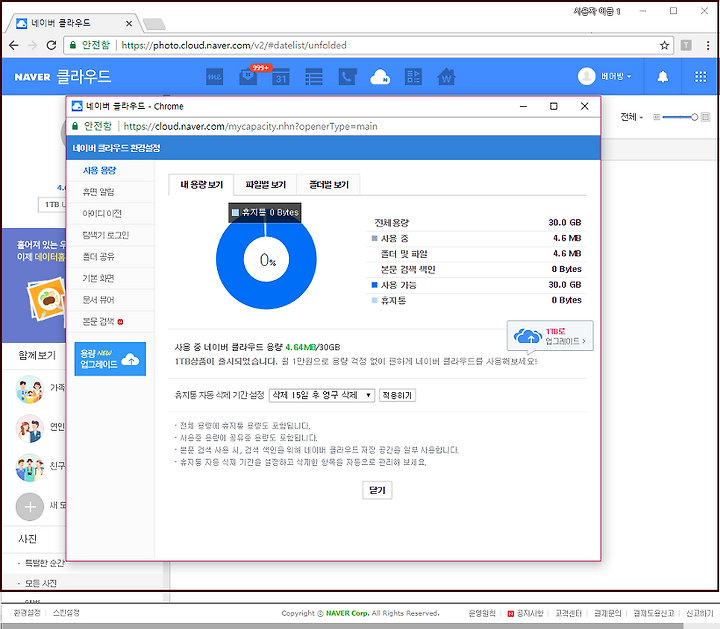Screen dimensions: 720x629
Task: Open trash auto-delete period dropdown
Action: click(x=321, y=395)
